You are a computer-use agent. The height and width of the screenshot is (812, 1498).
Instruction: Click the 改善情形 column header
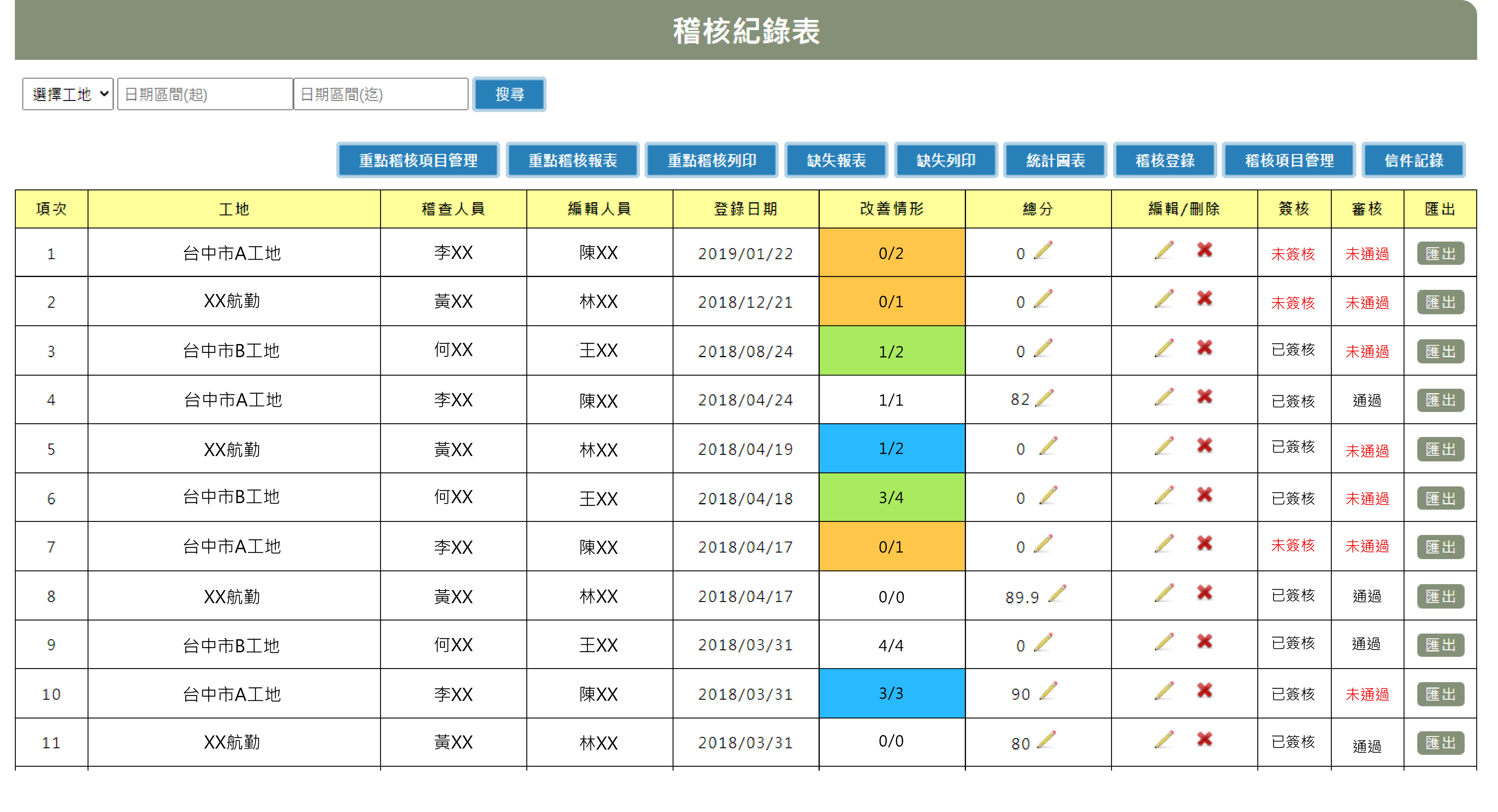point(892,209)
